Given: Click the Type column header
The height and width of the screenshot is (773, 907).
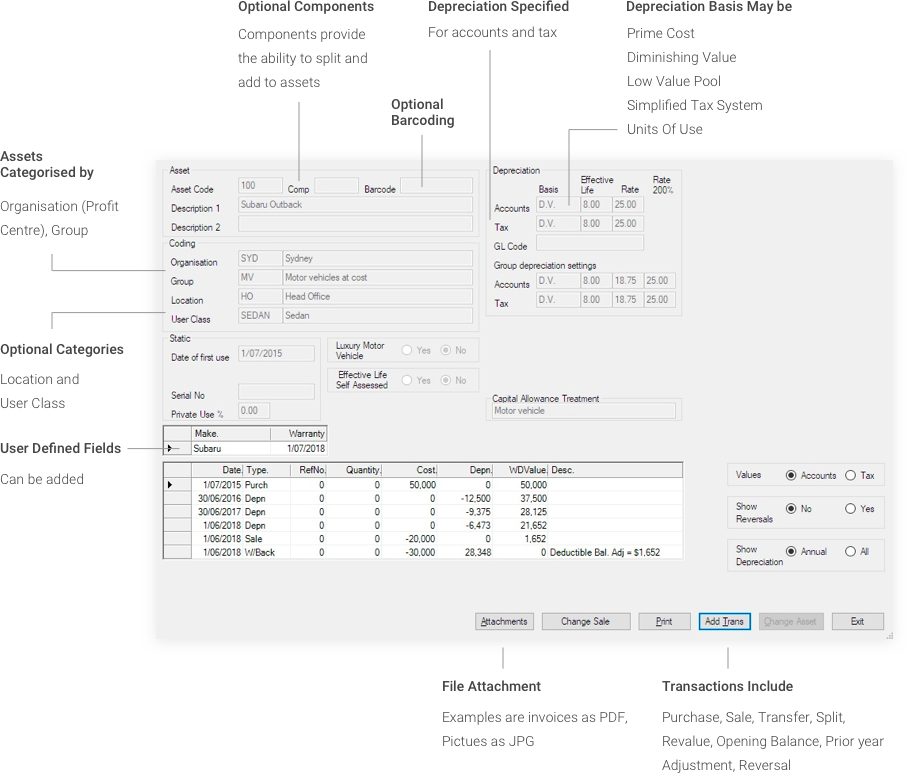Looking at the screenshot, I should pos(267,470).
